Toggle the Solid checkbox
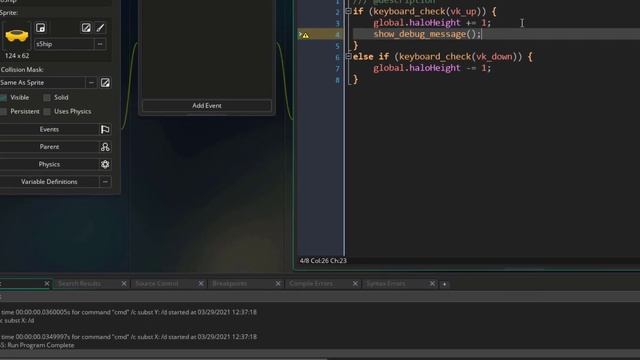Image resolution: width=640 pixels, height=360 pixels. click(47, 98)
